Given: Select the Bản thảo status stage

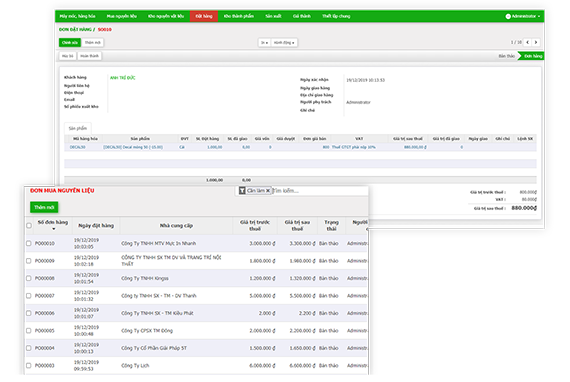Looking at the screenshot, I should pos(506,56).
